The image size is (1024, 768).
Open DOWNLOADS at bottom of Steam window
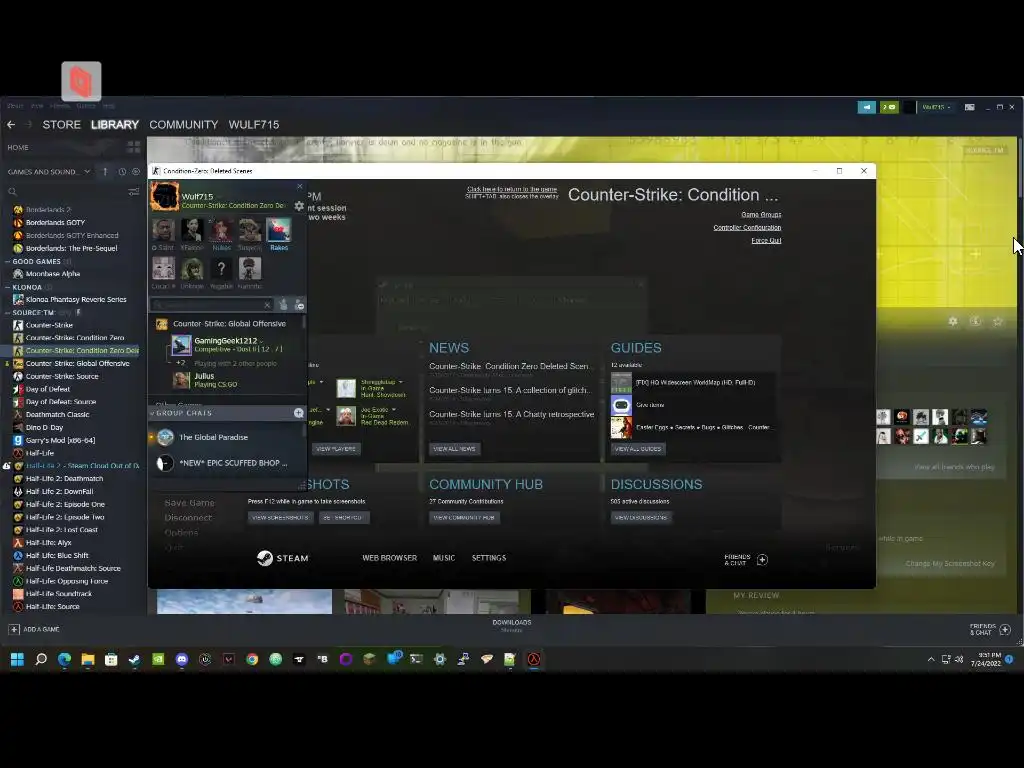click(x=511, y=625)
